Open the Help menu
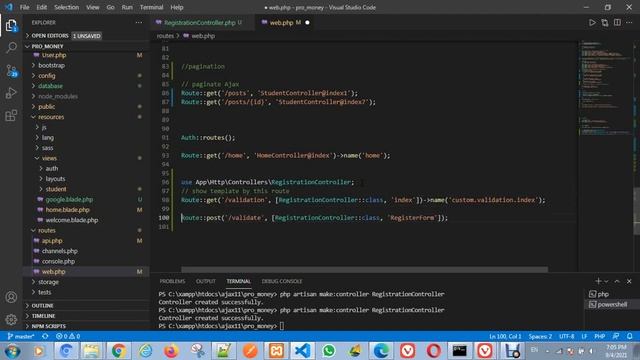Viewport: 640px width, 360px height. [177, 7]
